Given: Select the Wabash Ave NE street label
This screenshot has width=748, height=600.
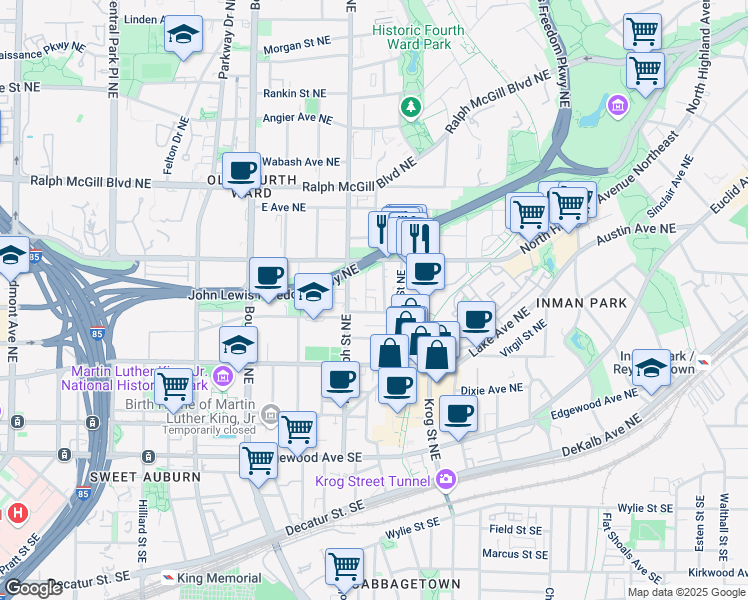Looking at the screenshot, I should click(x=301, y=162).
